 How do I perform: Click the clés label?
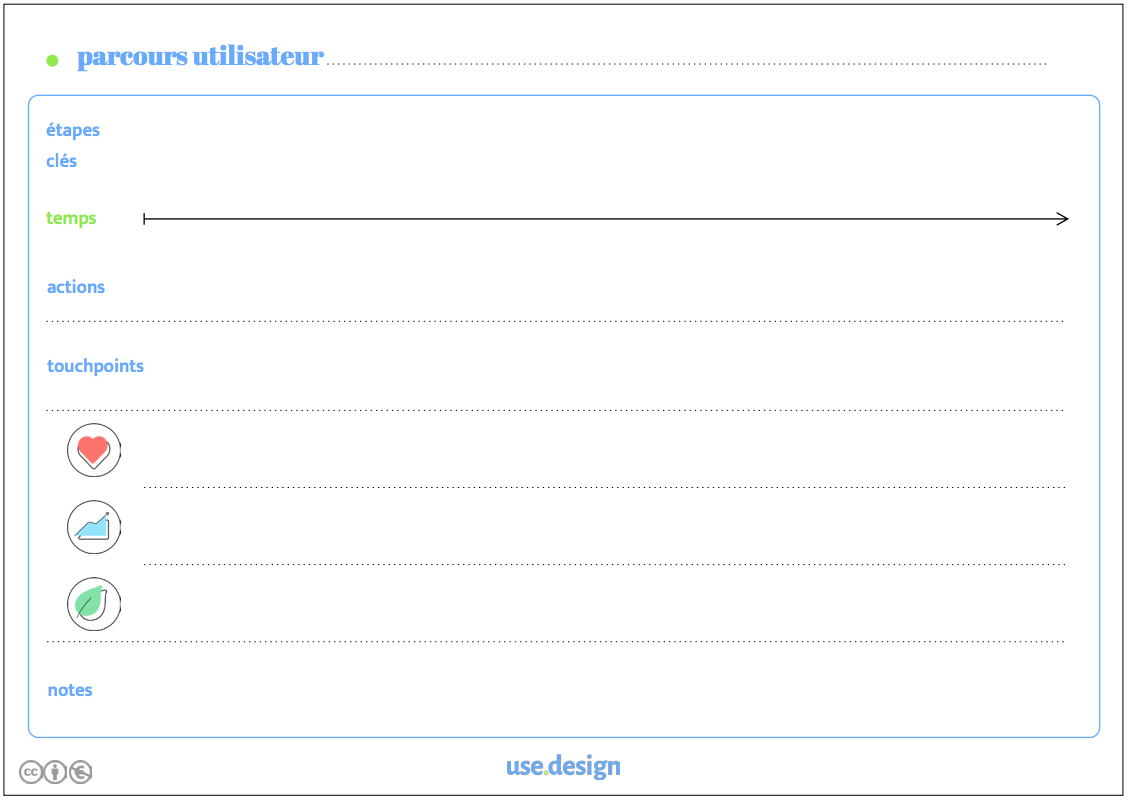[x=61, y=160]
